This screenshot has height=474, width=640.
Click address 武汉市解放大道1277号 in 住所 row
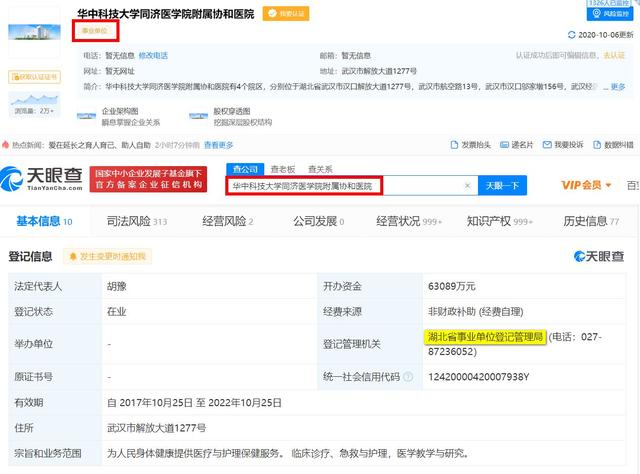156,428
